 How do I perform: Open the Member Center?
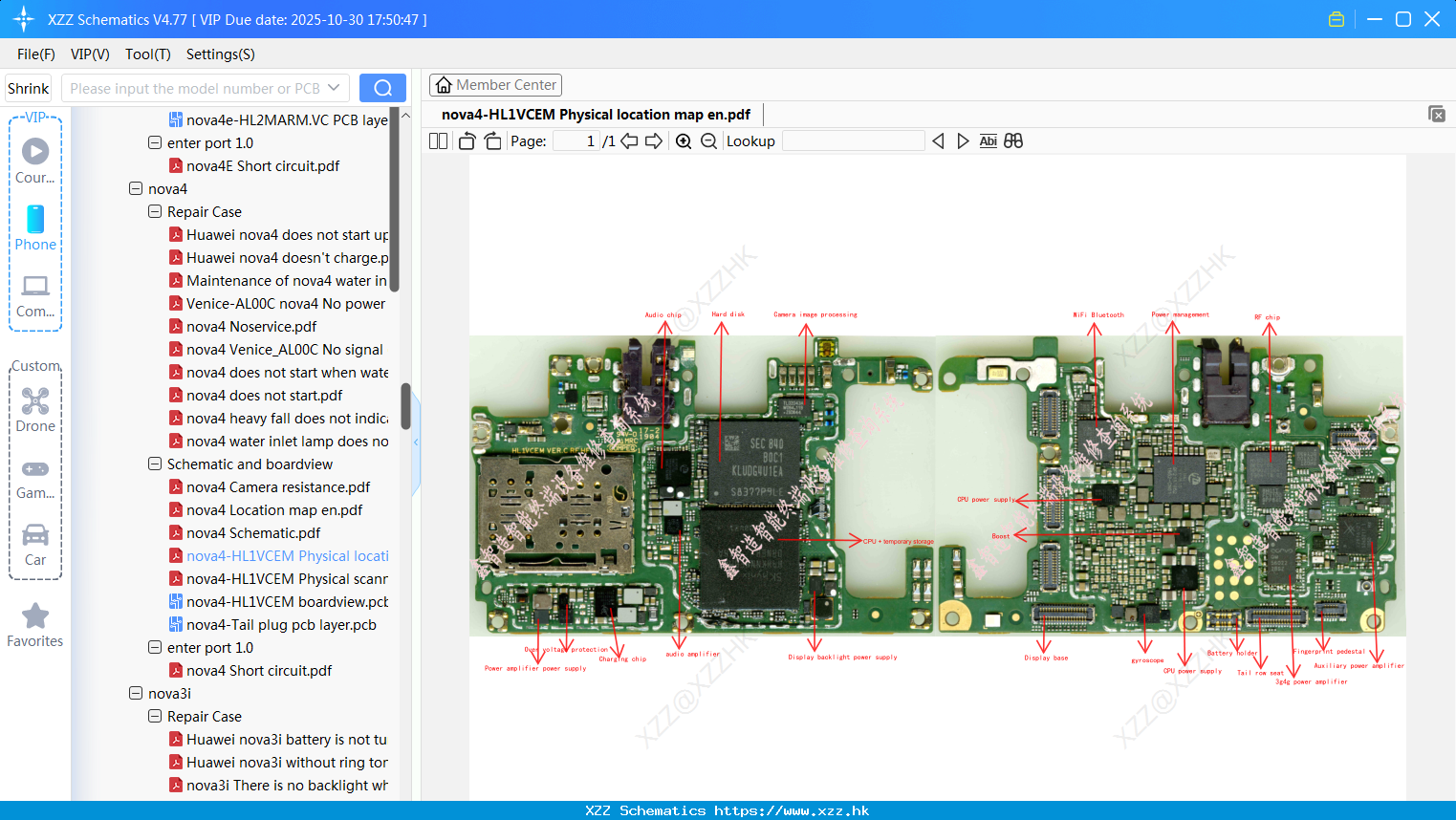pyautogui.click(x=495, y=85)
